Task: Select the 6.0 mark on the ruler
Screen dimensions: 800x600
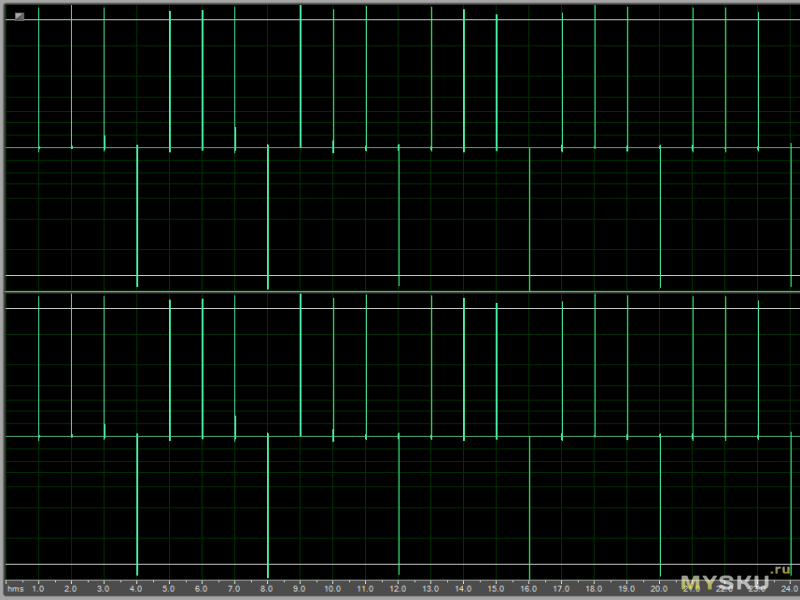Action: pyautogui.click(x=201, y=587)
